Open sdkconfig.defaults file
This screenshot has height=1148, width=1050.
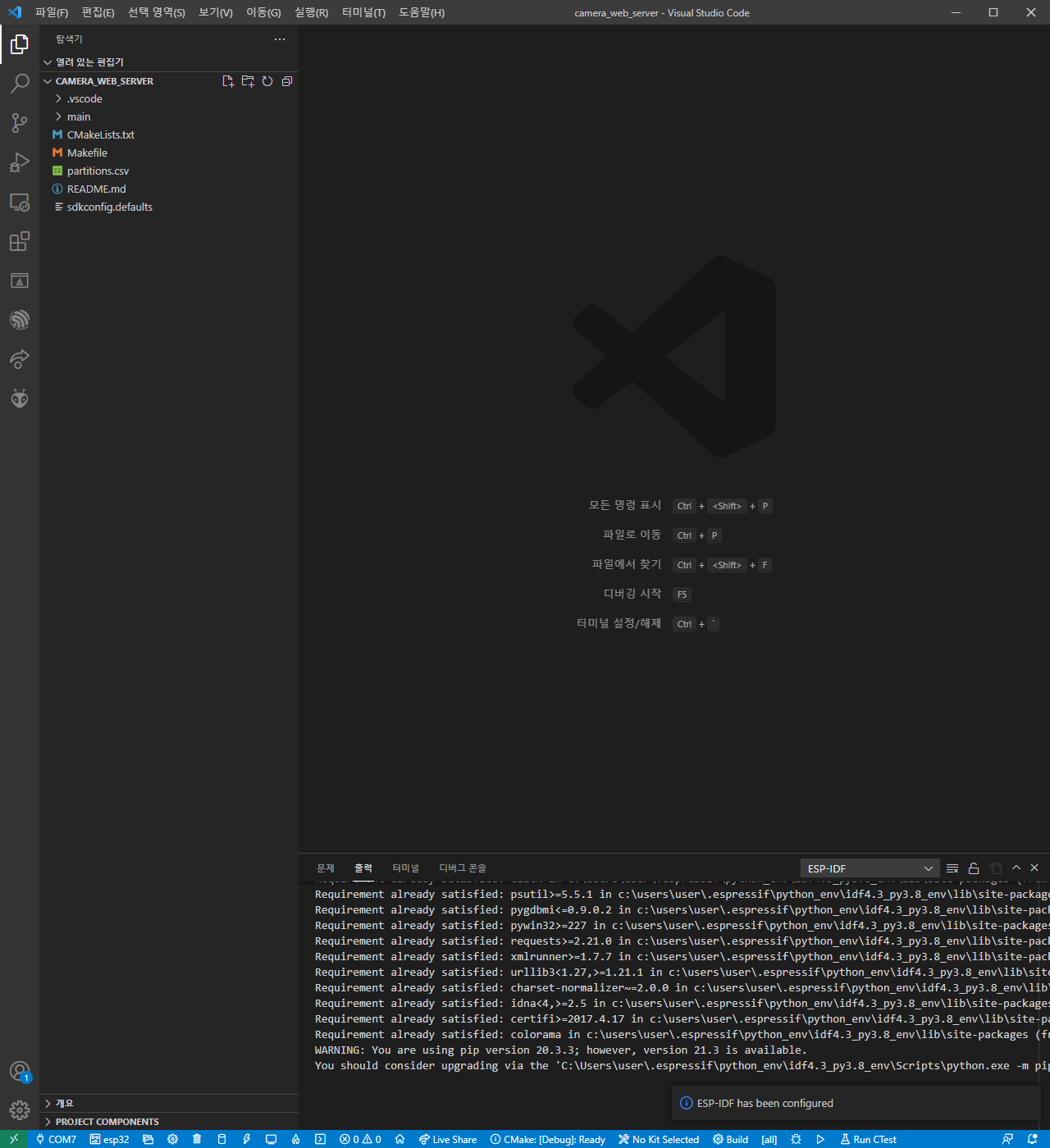tap(169, 207)
